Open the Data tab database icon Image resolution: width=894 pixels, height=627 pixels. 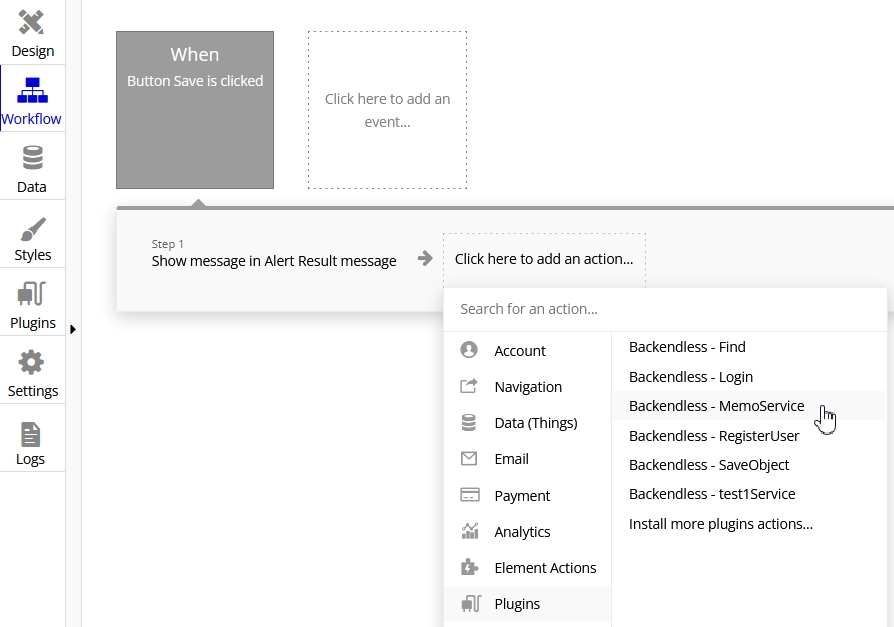pos(32,158)
